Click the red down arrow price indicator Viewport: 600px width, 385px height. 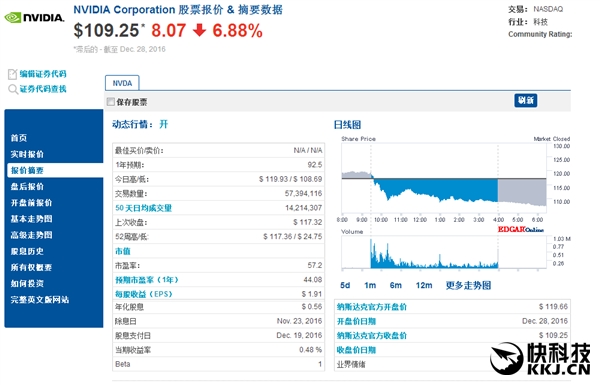tap(199, 30)
